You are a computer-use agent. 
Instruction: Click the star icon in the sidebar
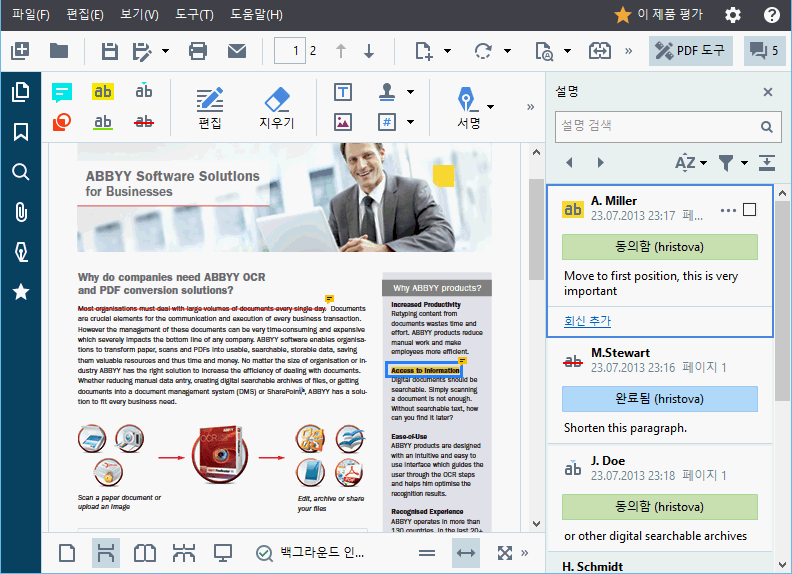(x=21, y=292)
